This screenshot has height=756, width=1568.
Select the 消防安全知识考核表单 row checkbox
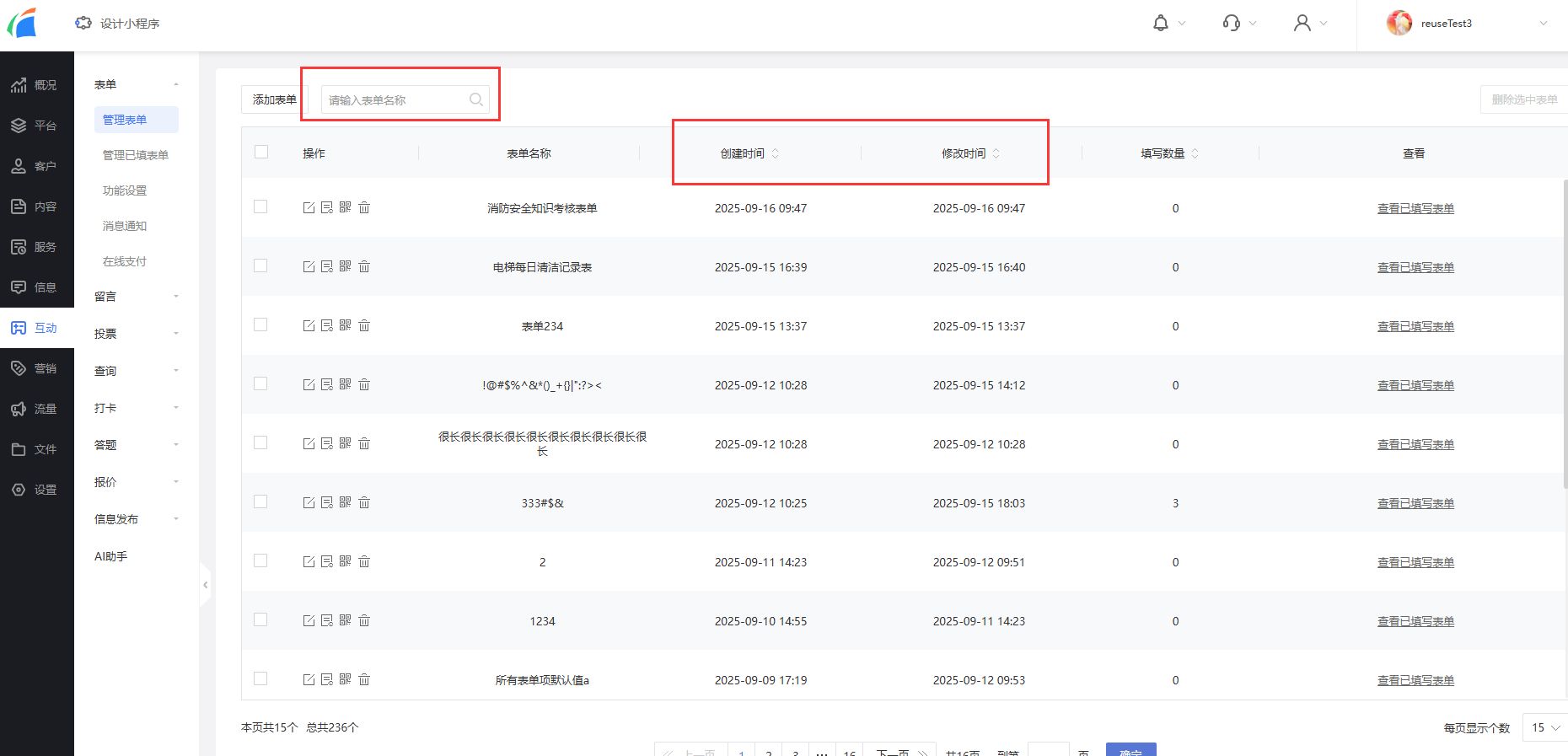(x=260, y=206)
